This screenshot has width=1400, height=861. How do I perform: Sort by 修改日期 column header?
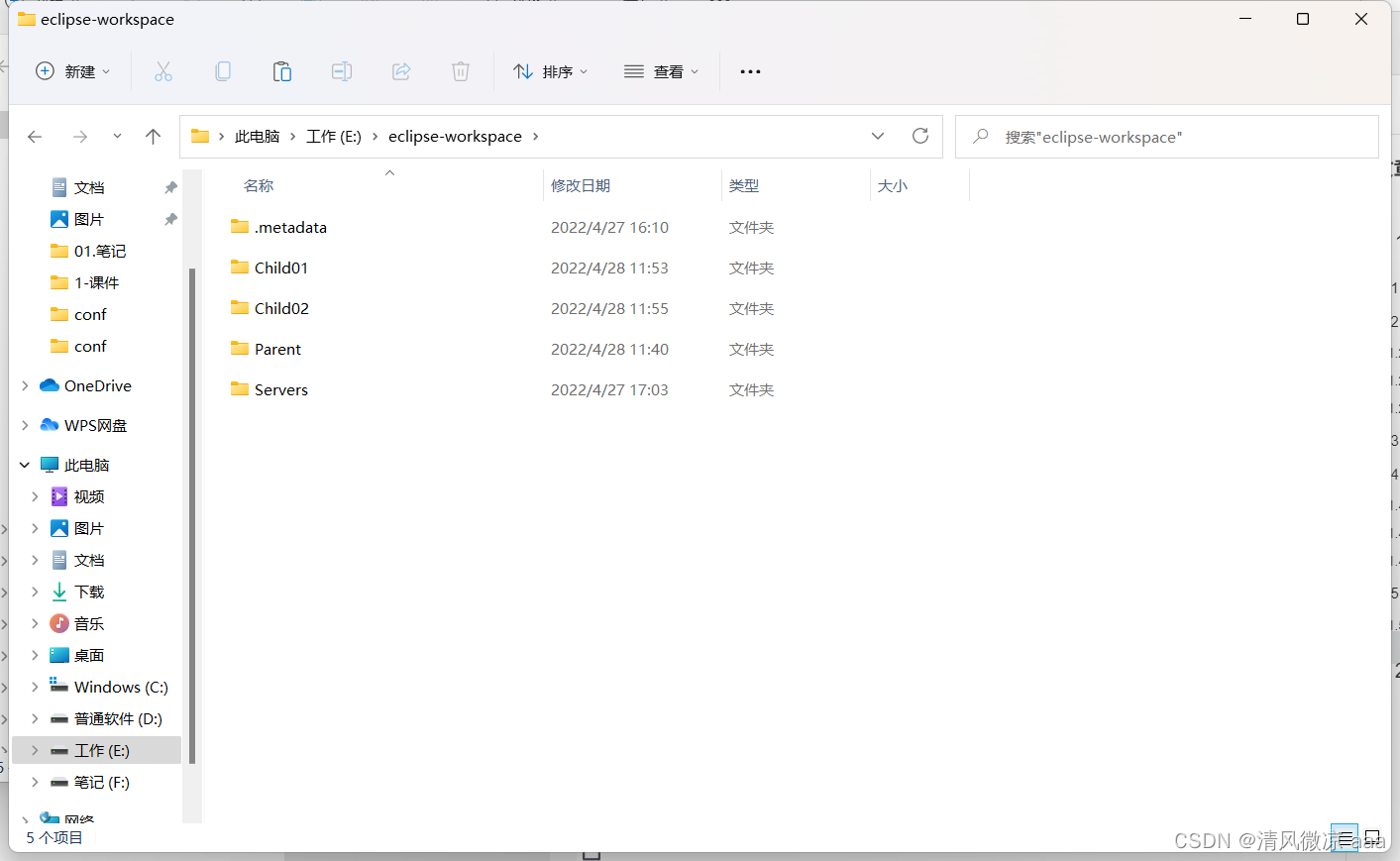(x=581, y=185)
